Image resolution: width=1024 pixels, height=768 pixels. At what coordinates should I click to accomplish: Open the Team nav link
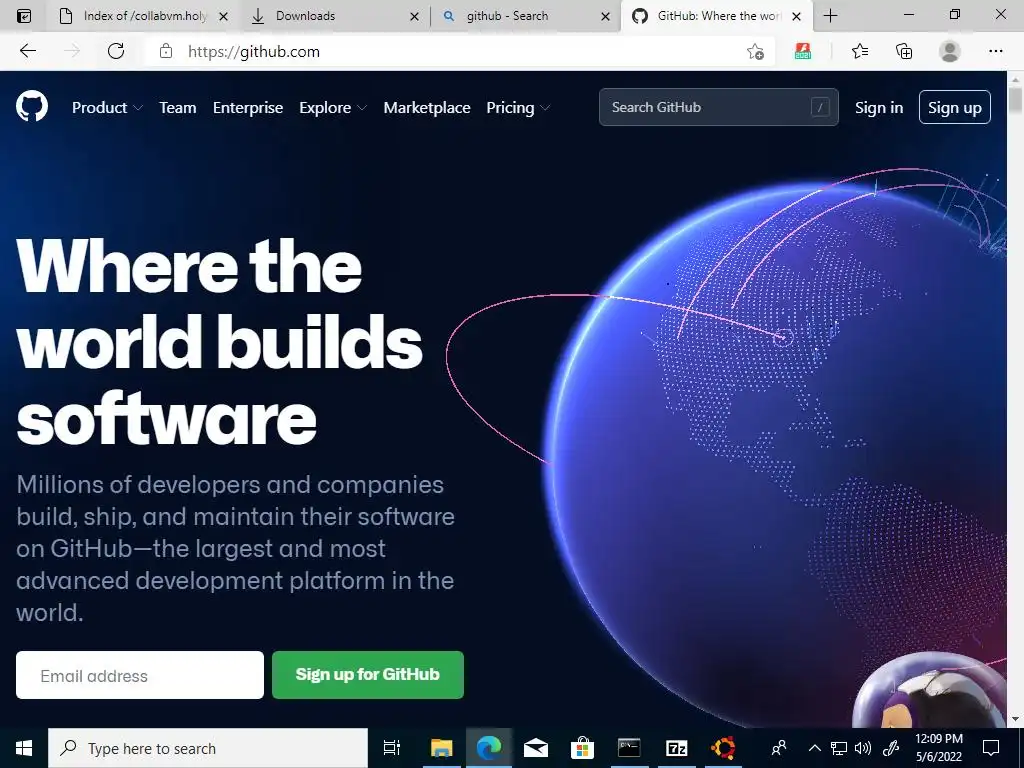(x=178, y=108)
